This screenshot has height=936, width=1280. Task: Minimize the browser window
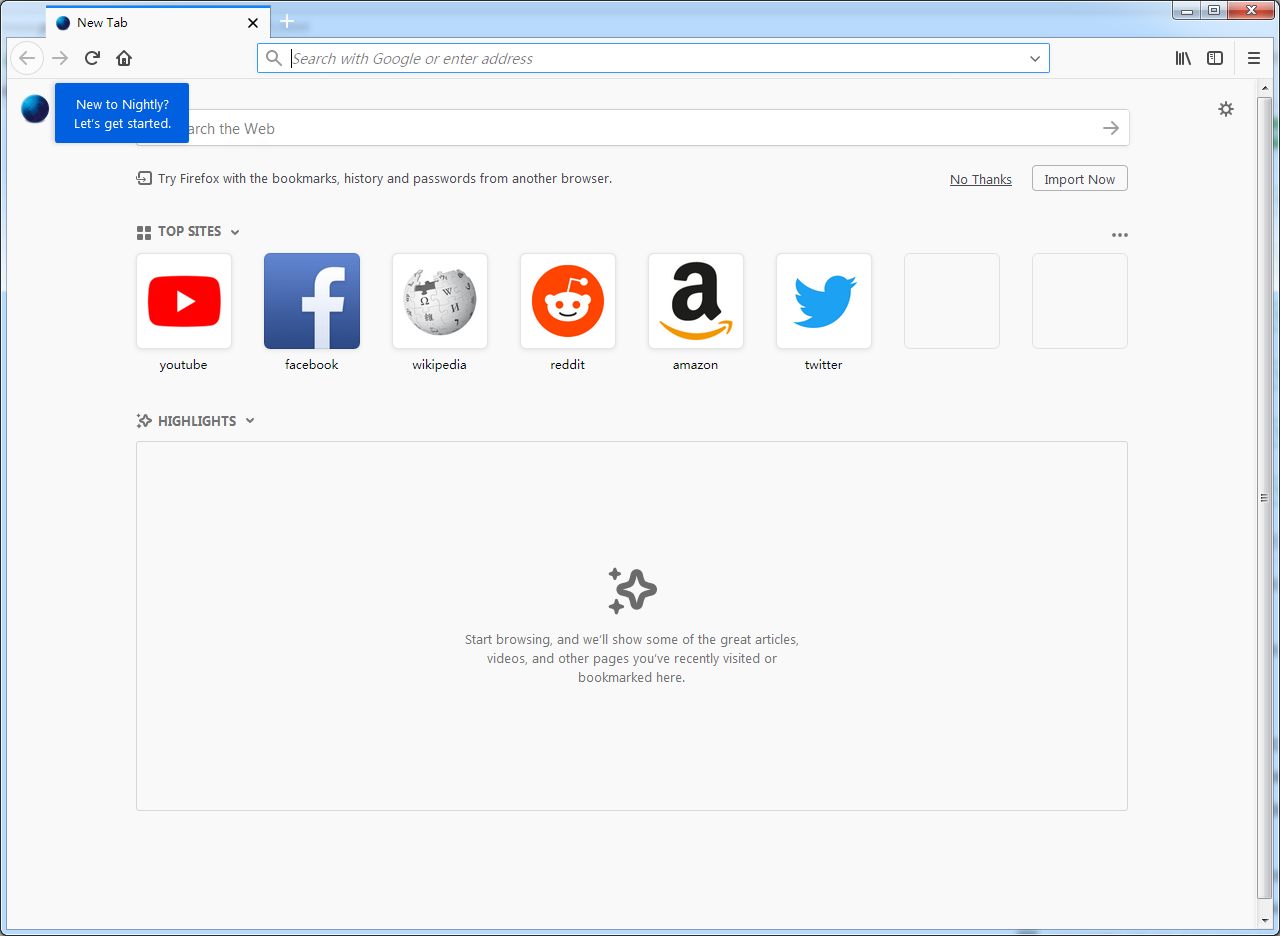(x=1187, y=10)
